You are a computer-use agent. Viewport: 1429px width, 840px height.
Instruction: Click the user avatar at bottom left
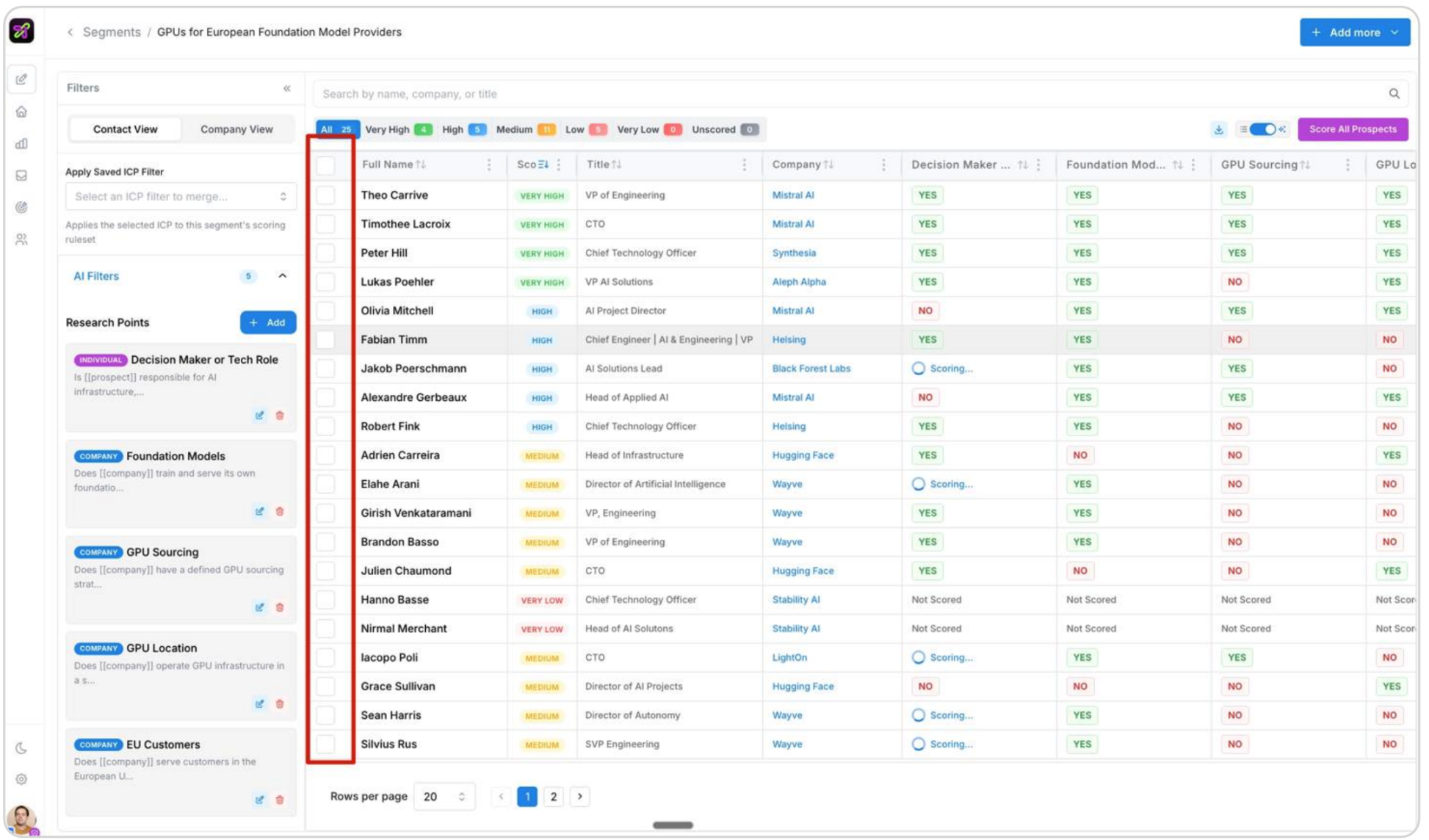(22, 819)
